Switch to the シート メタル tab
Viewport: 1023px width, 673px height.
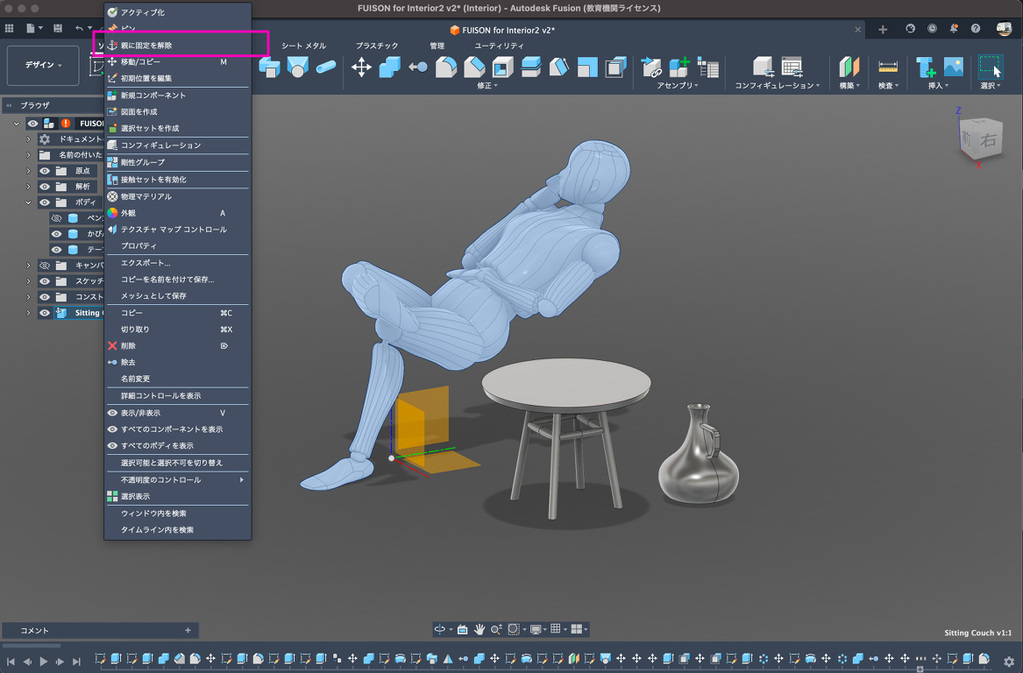(x=303, y=46)
